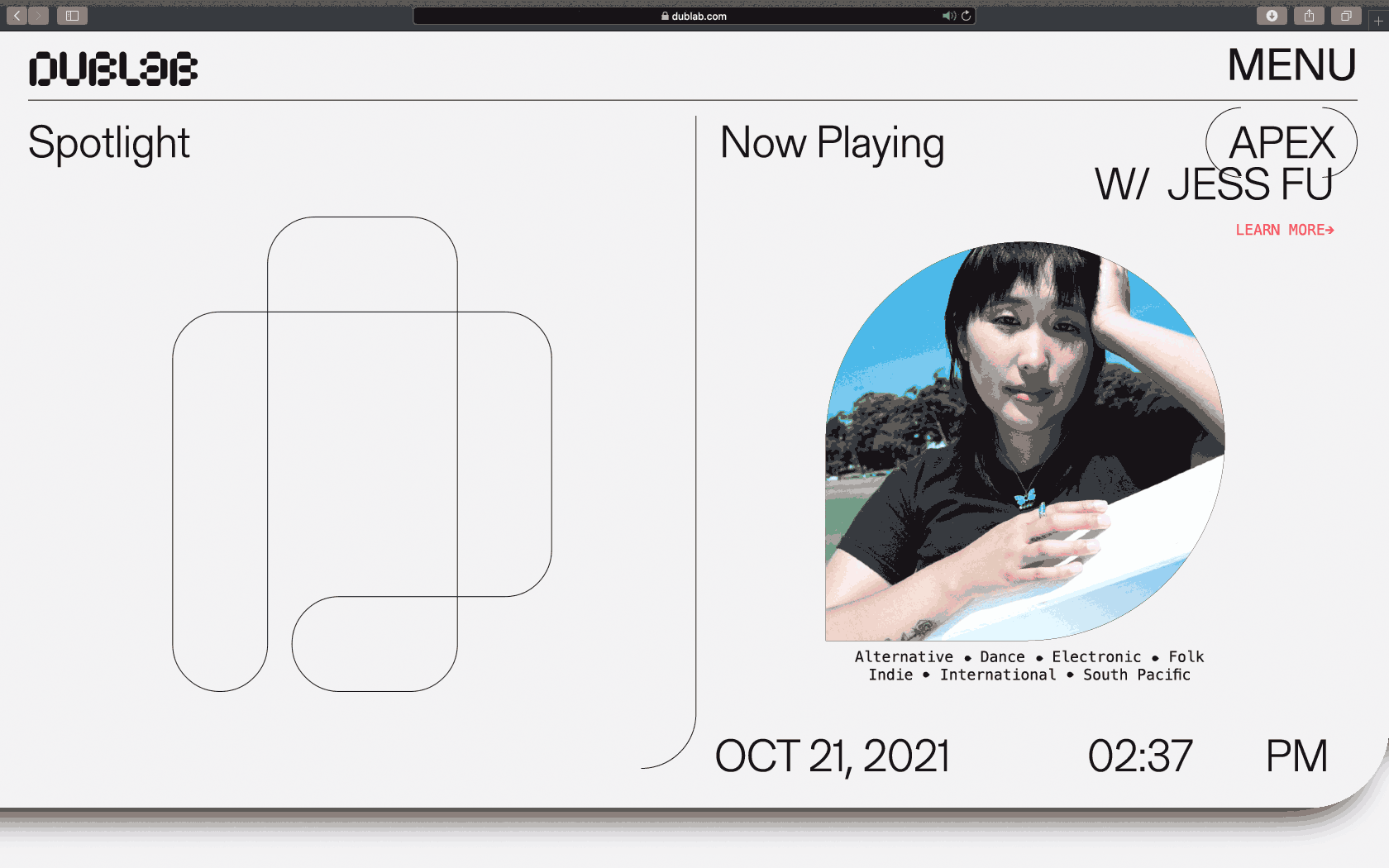Viewport: 1389px width, 868px height.
Task: Mute the tab audio speaker icon
Action: coord(948,16)
